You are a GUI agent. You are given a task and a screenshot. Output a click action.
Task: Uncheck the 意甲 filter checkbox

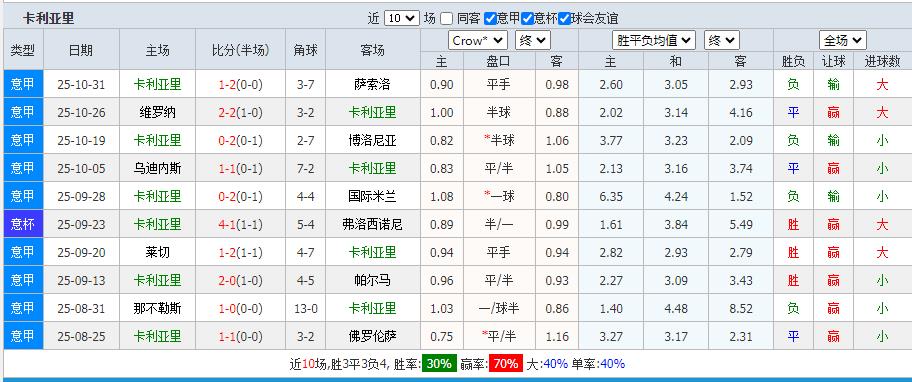(x=490, y=19)
